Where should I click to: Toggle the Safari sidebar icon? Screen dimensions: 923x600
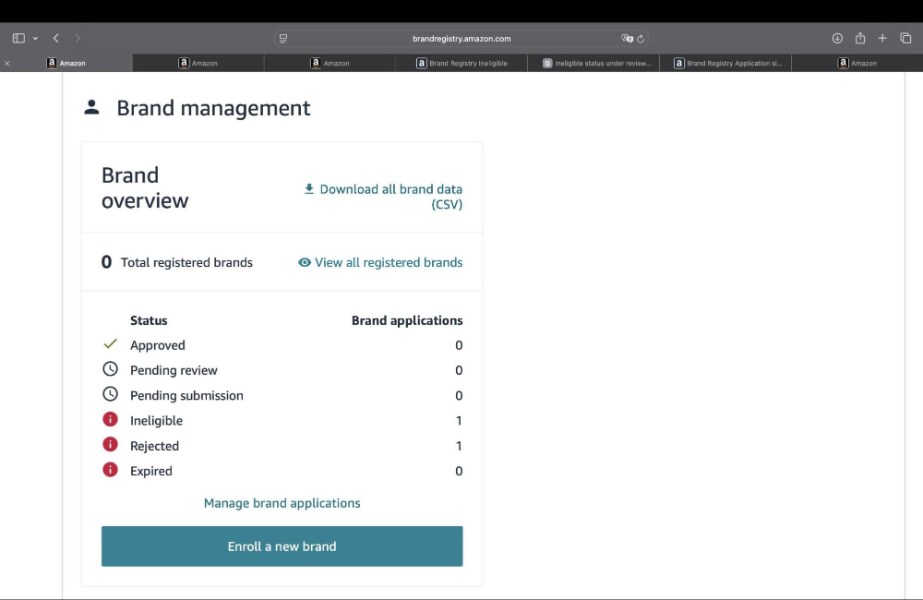pyautogui.click(x=18, y=38)
